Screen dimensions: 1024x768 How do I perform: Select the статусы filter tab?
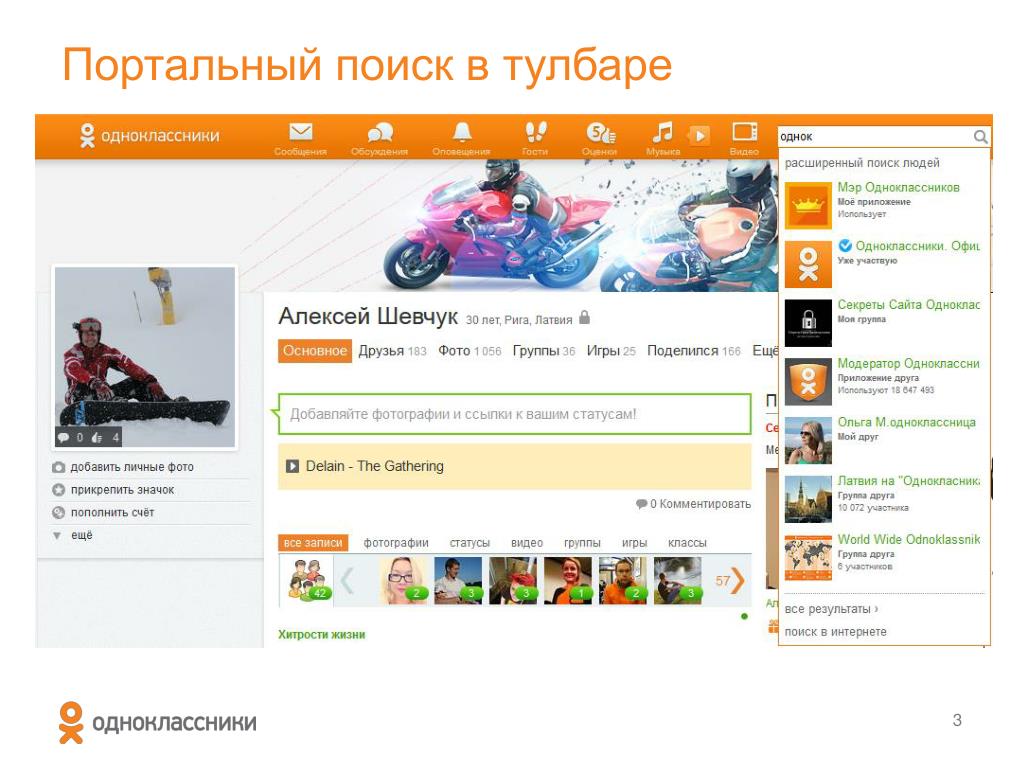pyautogui.click(x=470, y=543)
